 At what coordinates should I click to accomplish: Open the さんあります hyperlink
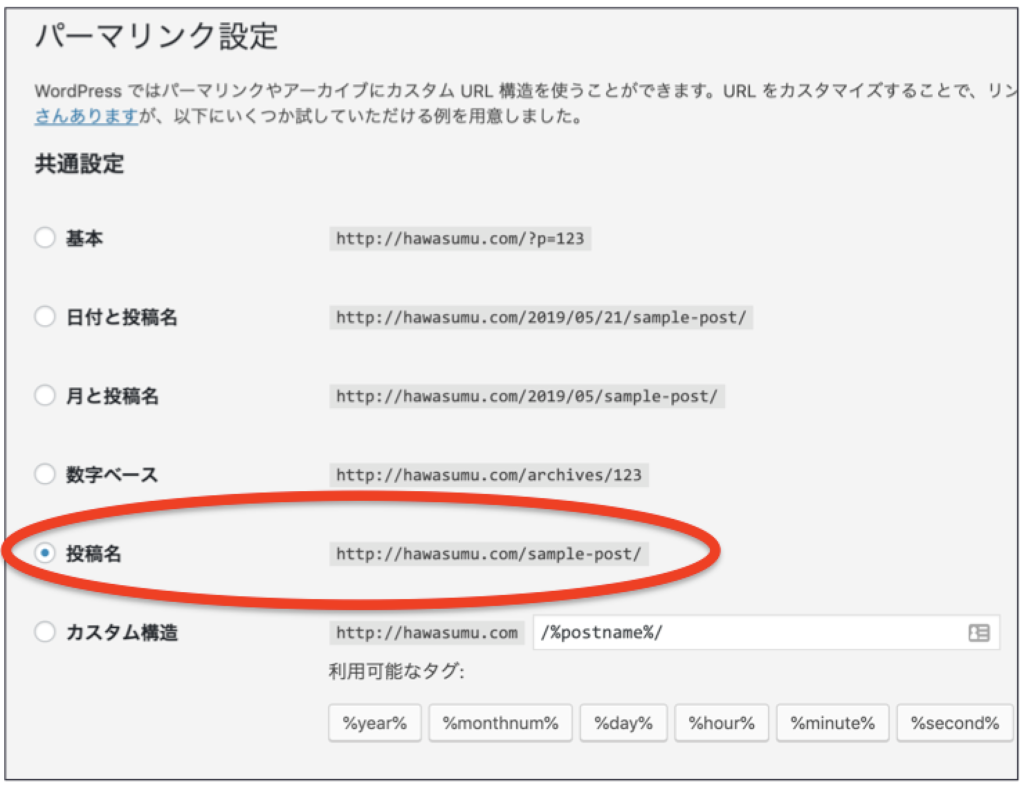point(86,116)
